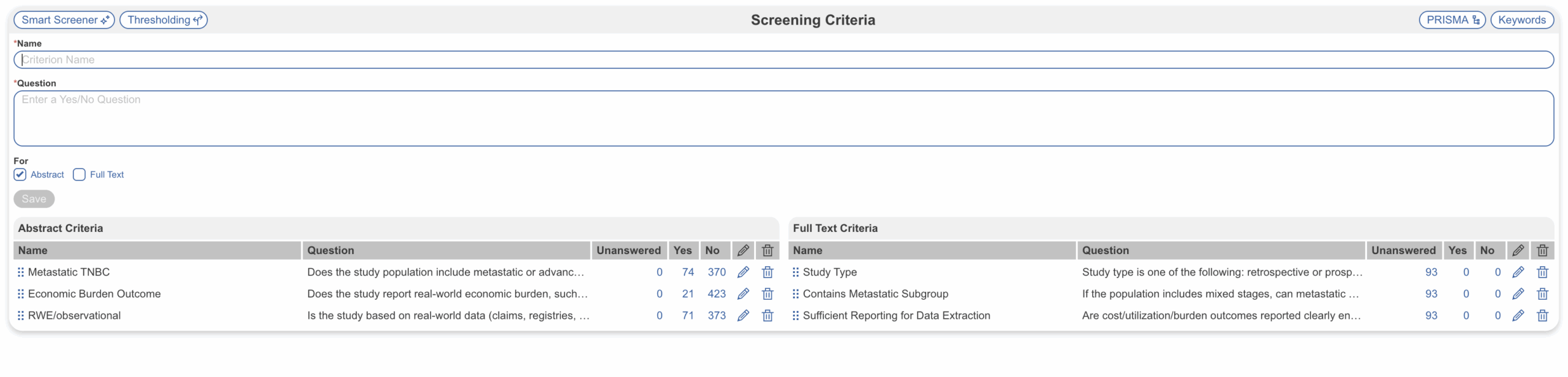This screenshot has height=377, width=1568.
Task: Open the PRISMA diagram
Action: click(x=1452, y=20)
